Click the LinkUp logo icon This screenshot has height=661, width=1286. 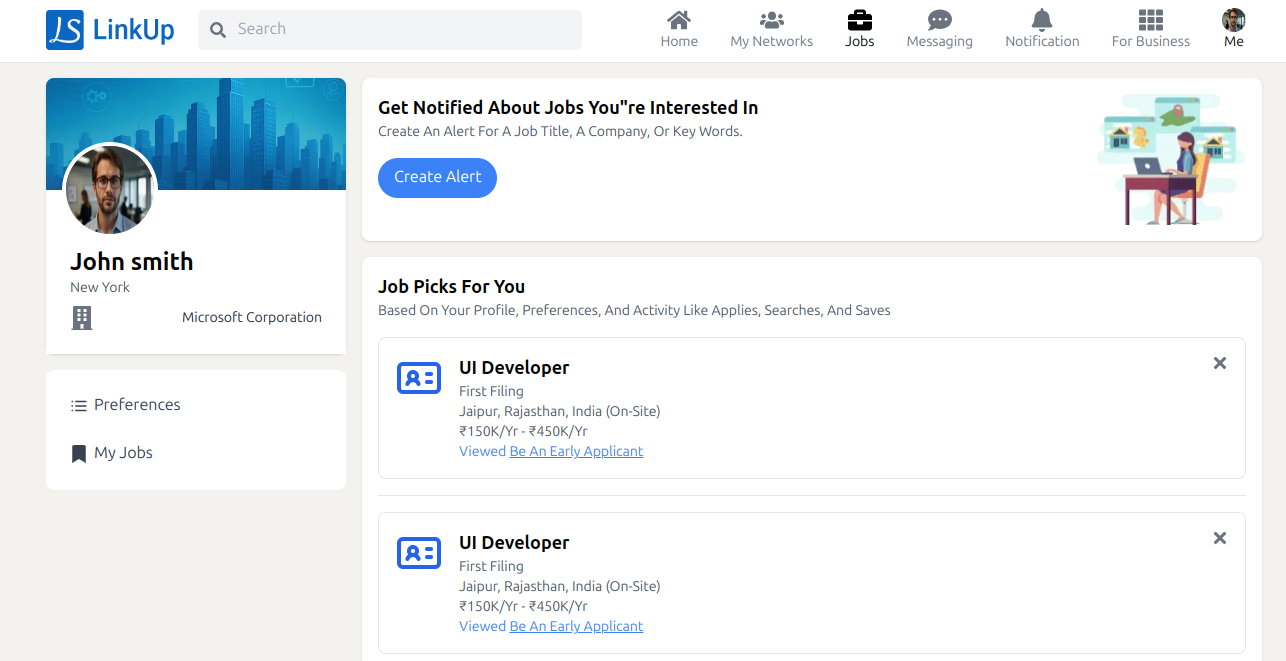click(65, 30)
